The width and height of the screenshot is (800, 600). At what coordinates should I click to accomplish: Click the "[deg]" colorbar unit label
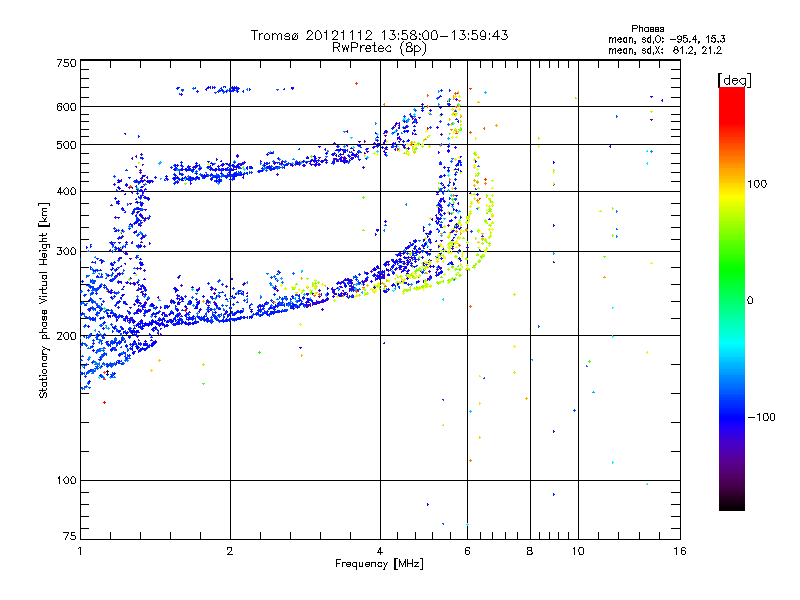point(734,80)
